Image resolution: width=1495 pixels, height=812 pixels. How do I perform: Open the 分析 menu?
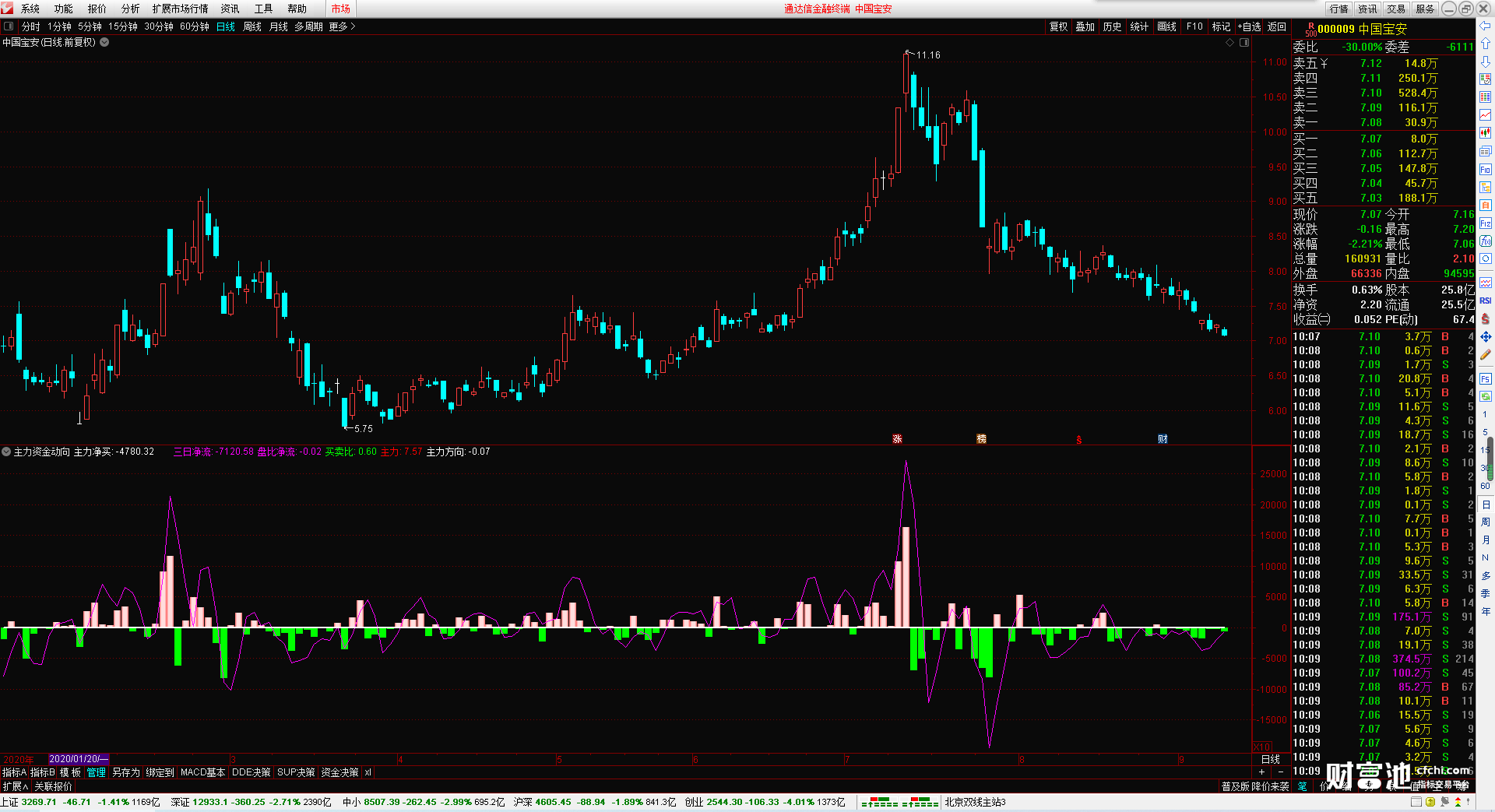(131, 9)
